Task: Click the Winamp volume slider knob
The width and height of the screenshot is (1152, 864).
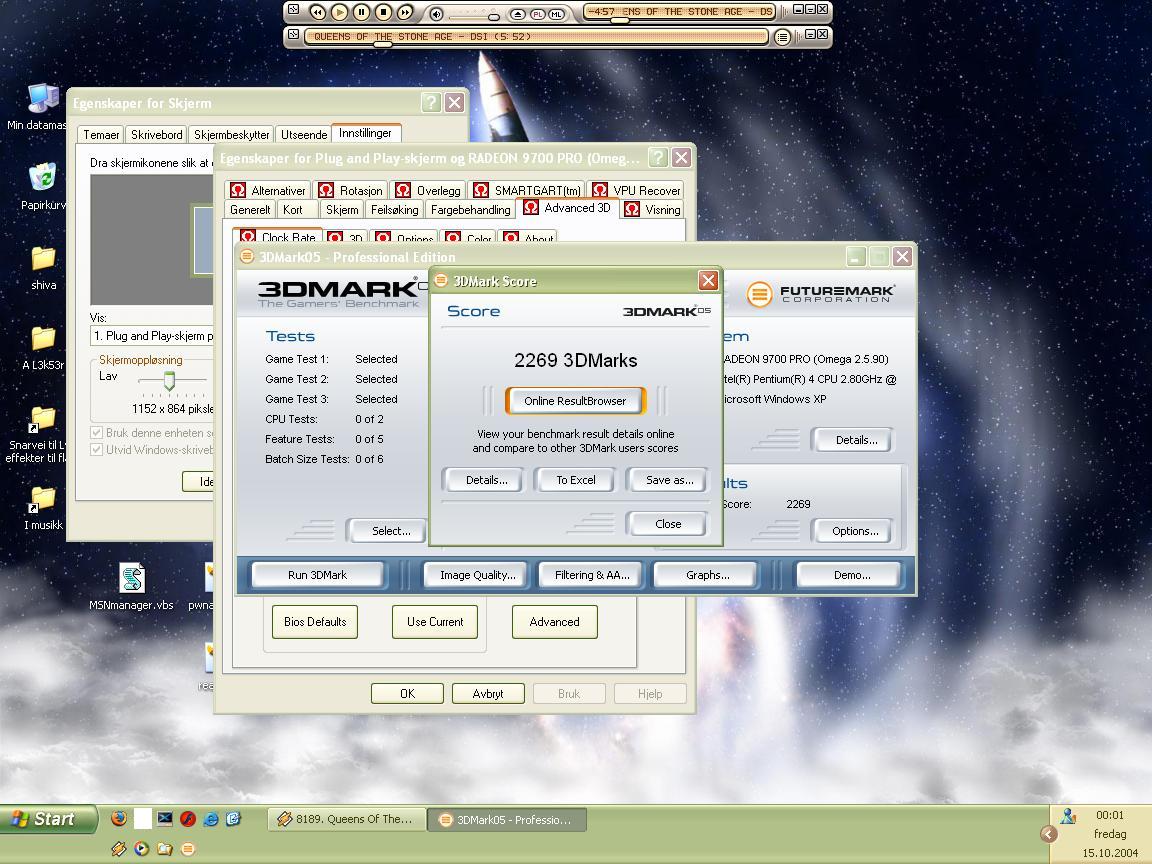Action: click(x=494, y=16)
